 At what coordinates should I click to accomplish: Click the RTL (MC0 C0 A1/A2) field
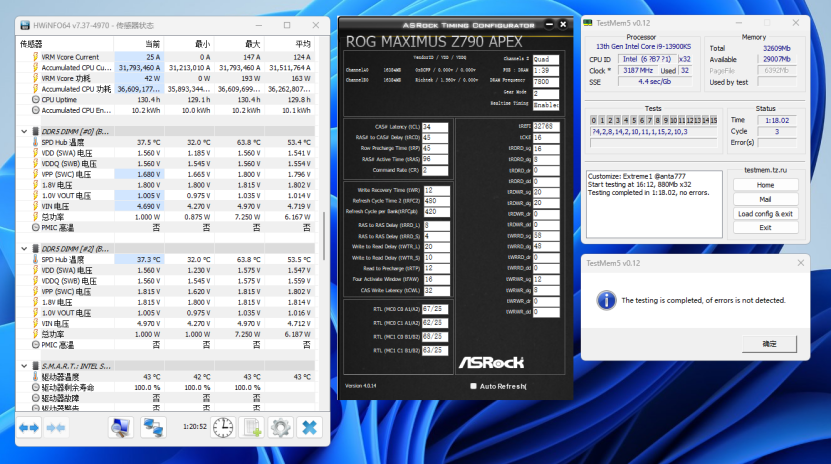point(435,309)
